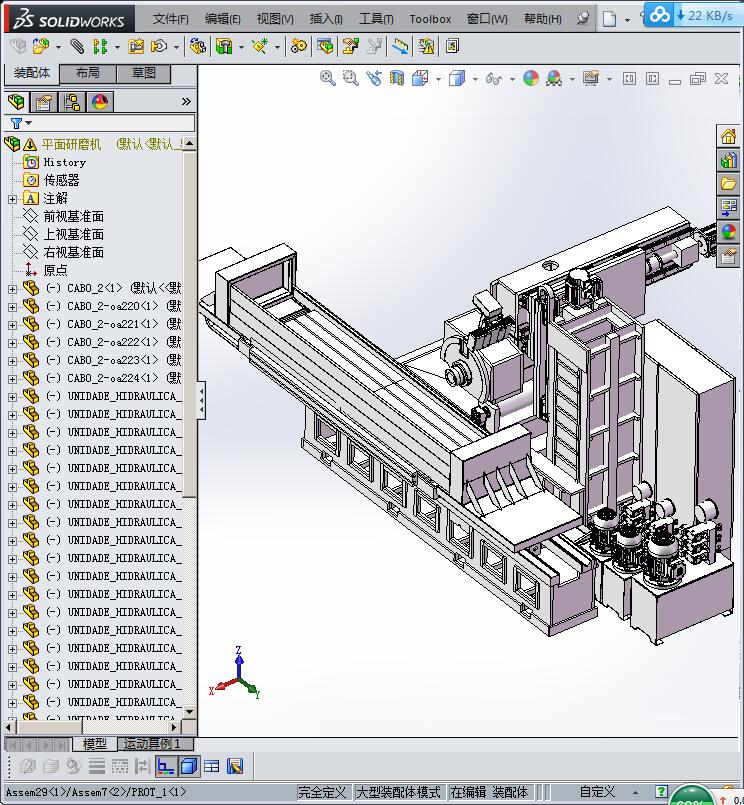
Task: Switch to the 草图 tab
Action: coord(144,73)
